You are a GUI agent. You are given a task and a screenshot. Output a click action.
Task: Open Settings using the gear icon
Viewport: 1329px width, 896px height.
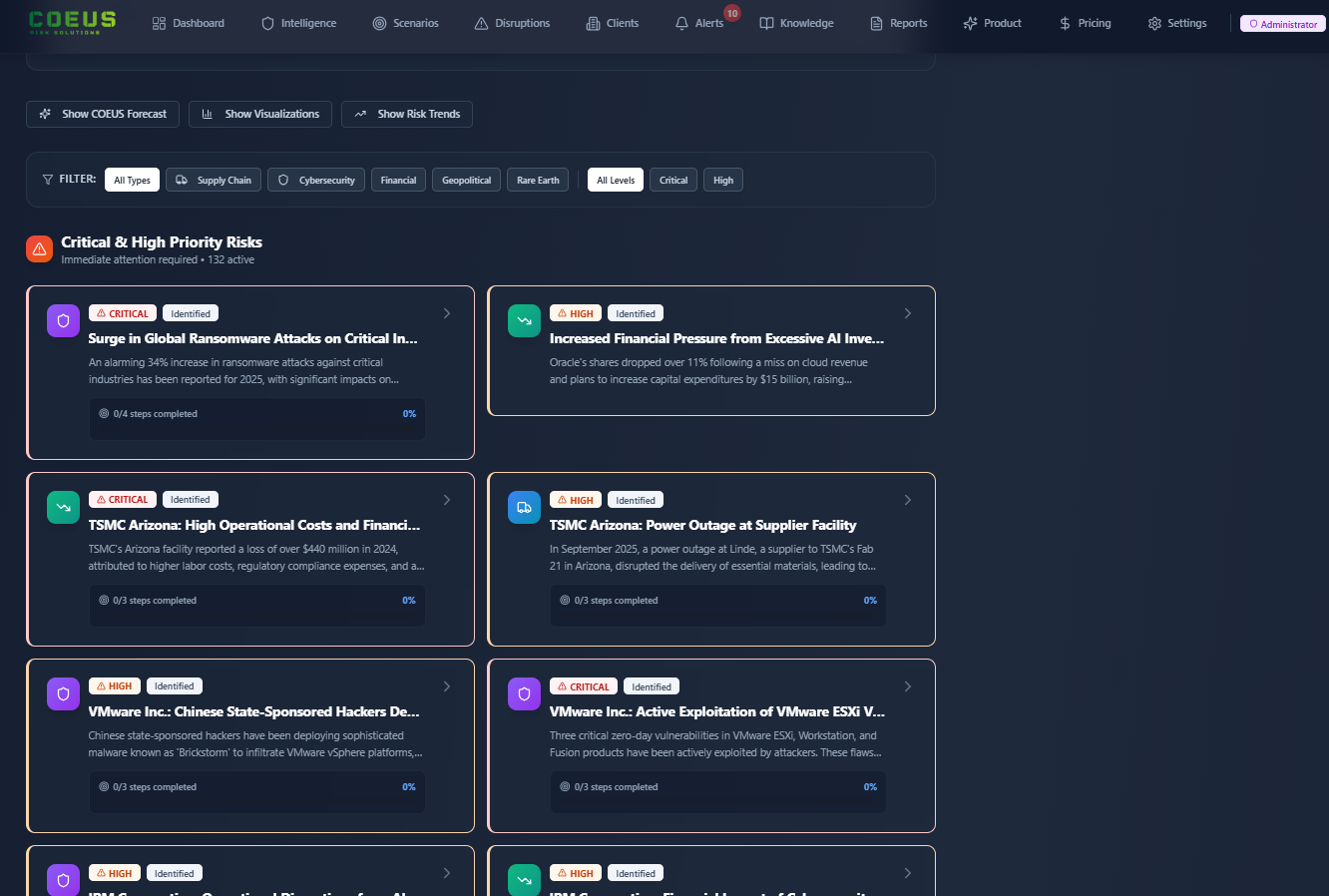click(1154, 23)
